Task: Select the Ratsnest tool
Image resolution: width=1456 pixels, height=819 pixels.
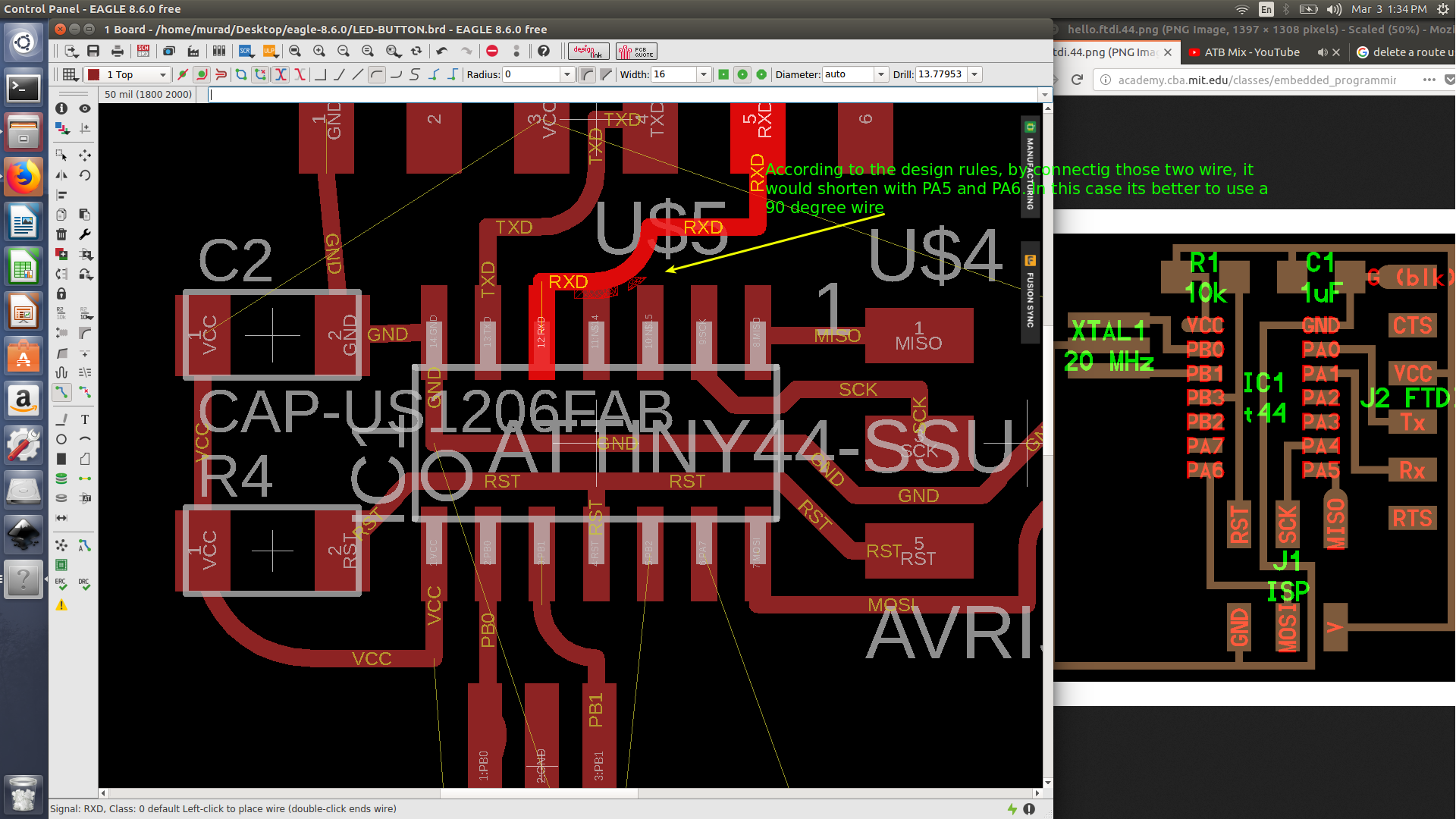Action: coord(61,545)
